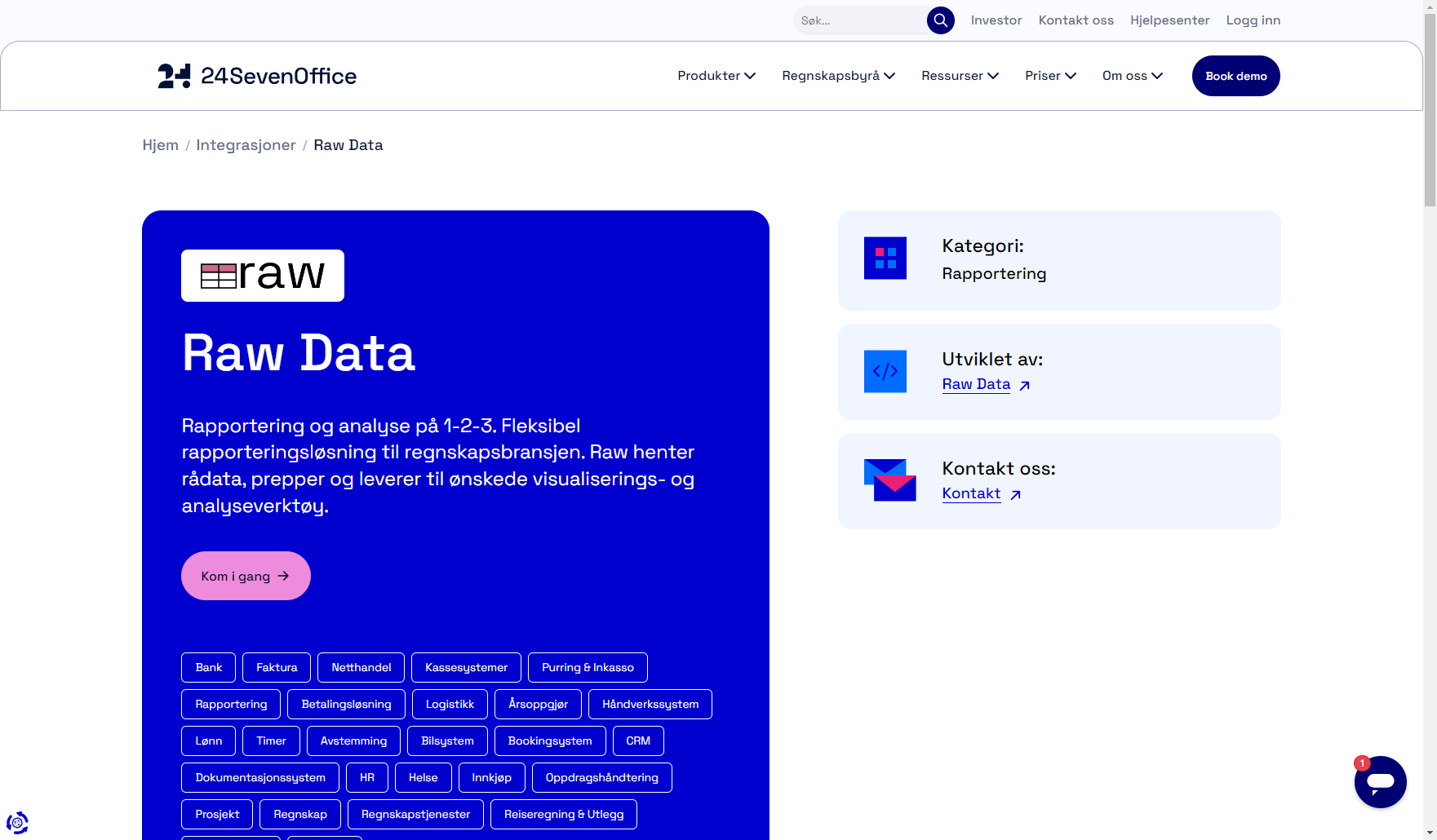Select the Timer tag

tap(271, 741)
